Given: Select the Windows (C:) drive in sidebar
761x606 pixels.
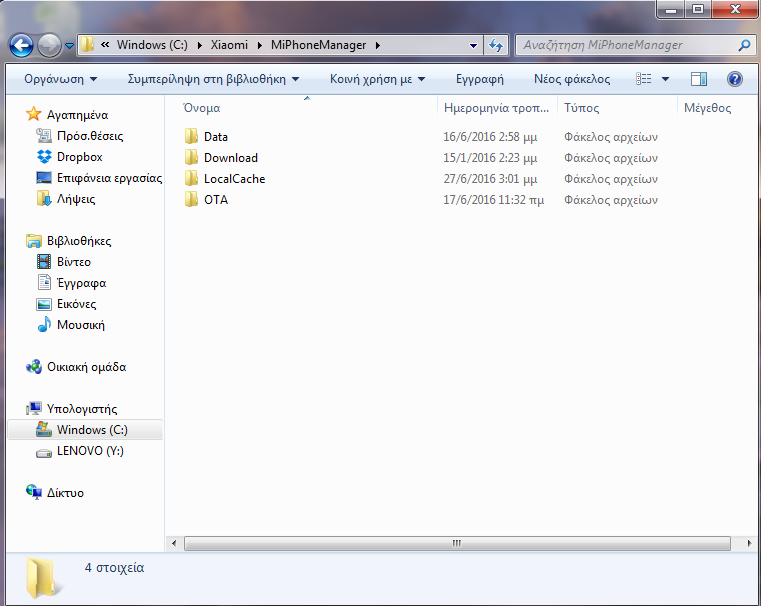Looking at the screenshot, I should pos(85,429).
